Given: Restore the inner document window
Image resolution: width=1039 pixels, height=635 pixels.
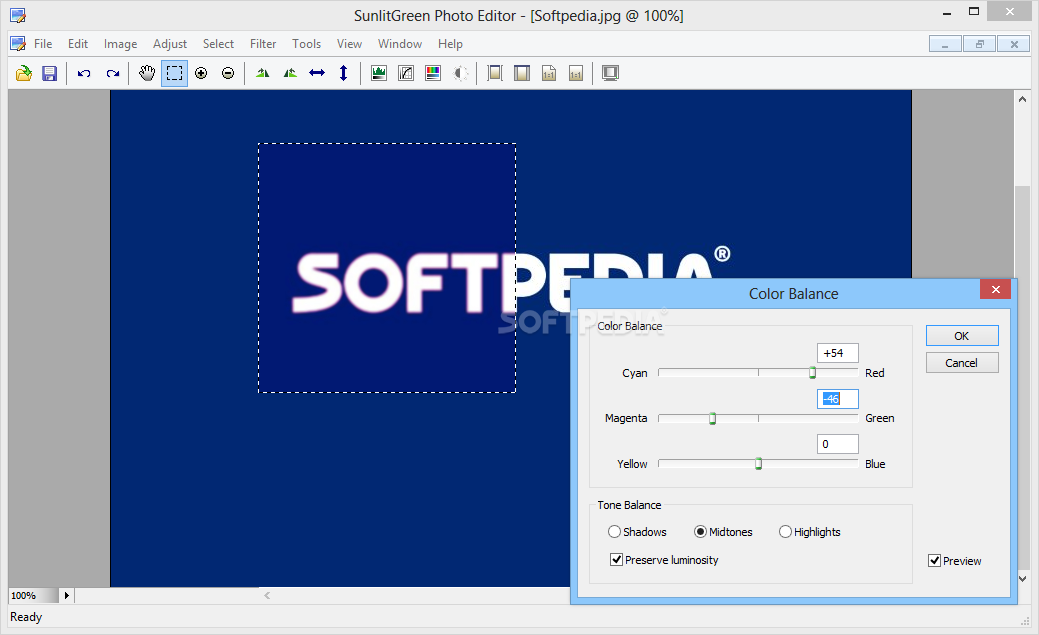Looking at the screenshot, I should click(979, 44).
